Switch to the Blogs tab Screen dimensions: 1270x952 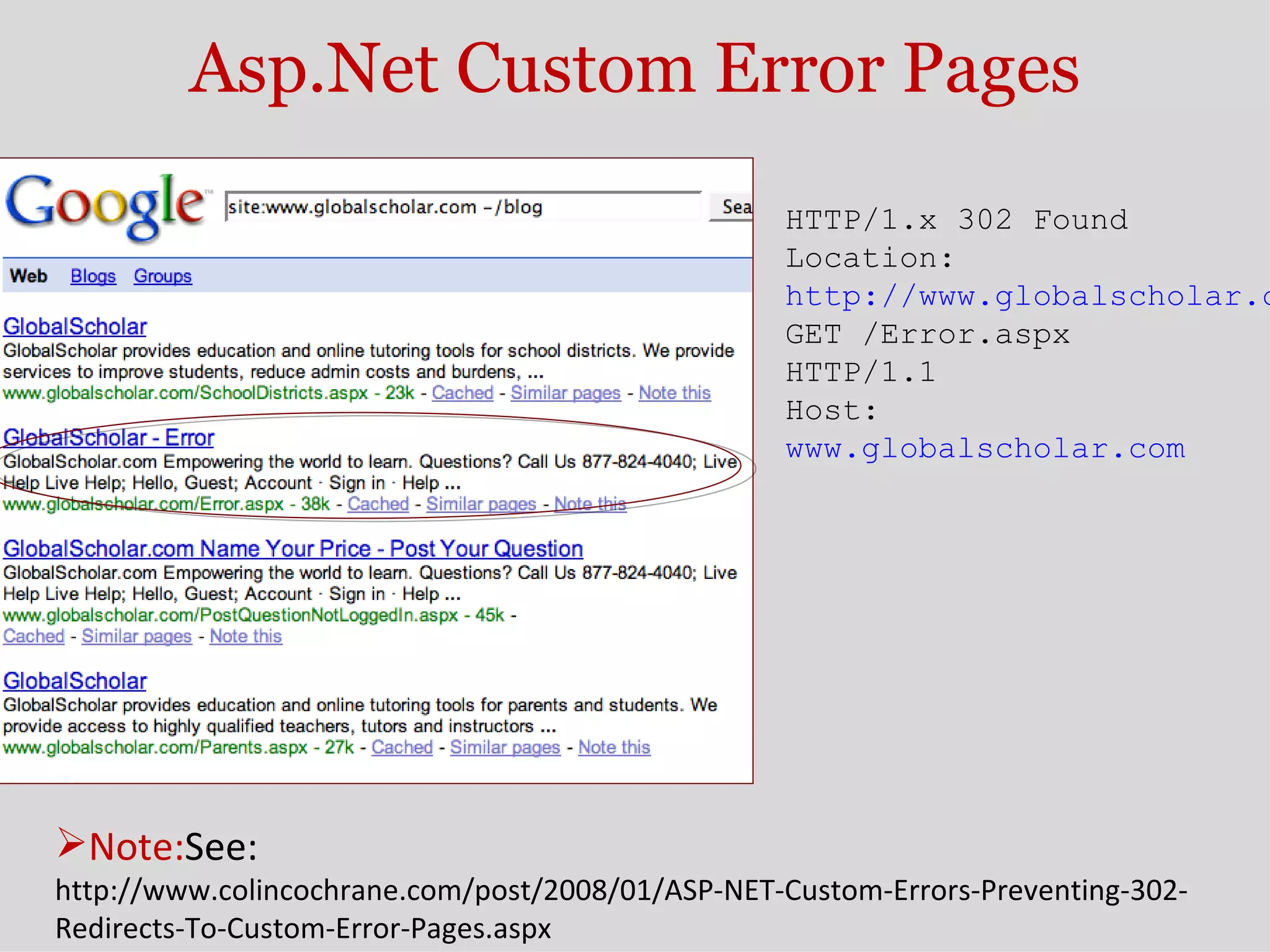93,276
